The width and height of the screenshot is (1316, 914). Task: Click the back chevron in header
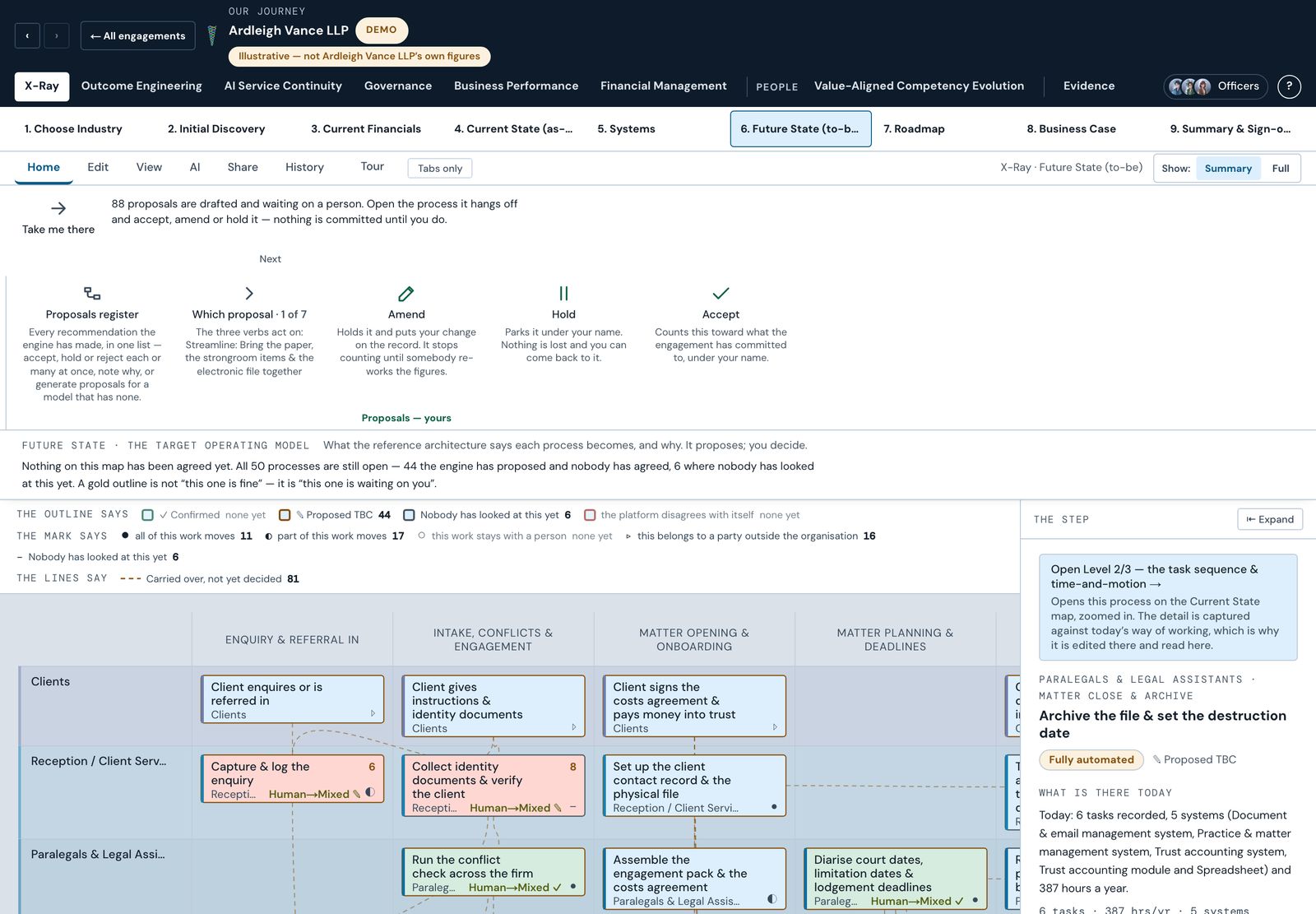tap(27, 35)
